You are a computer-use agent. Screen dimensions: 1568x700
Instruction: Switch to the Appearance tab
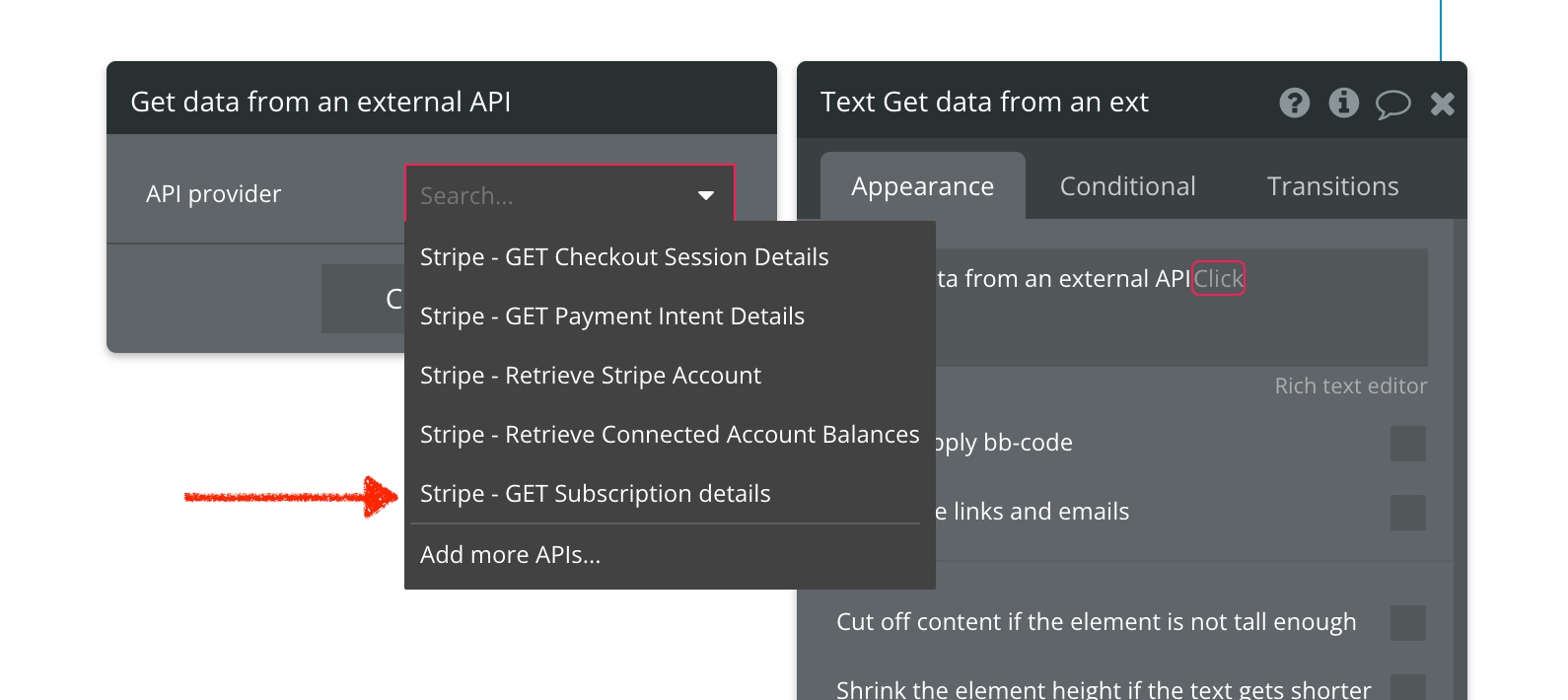tap(922, 186)
